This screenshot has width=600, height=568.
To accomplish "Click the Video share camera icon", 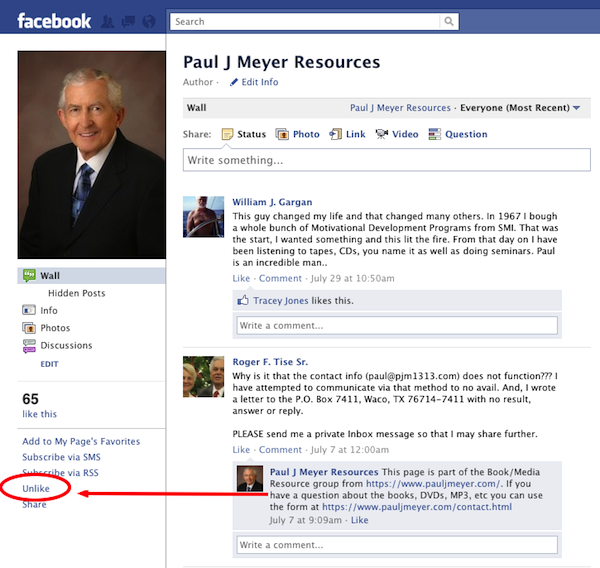I will click(x=382, y=134).
